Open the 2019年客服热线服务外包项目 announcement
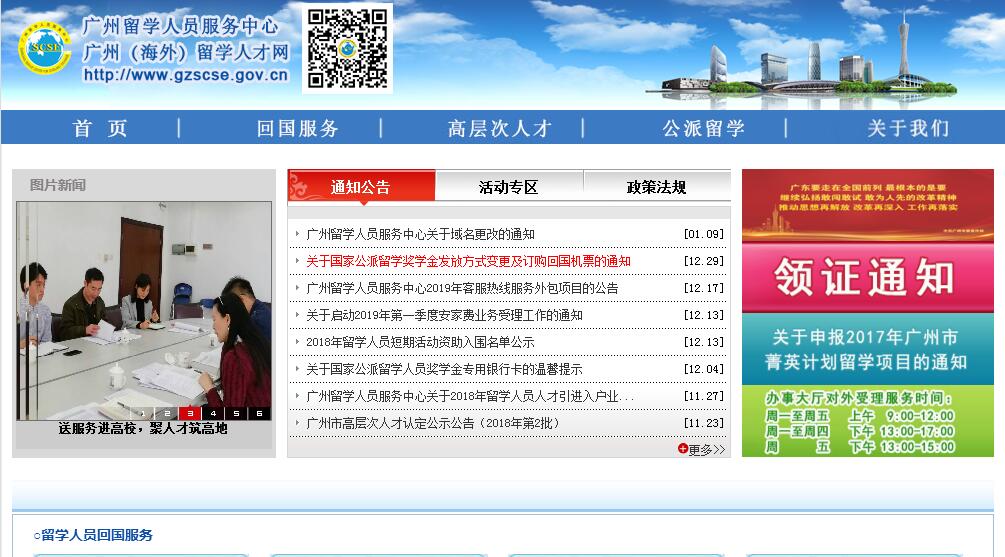Viewport: 1005px width, 557px height. tap(462, 288)
